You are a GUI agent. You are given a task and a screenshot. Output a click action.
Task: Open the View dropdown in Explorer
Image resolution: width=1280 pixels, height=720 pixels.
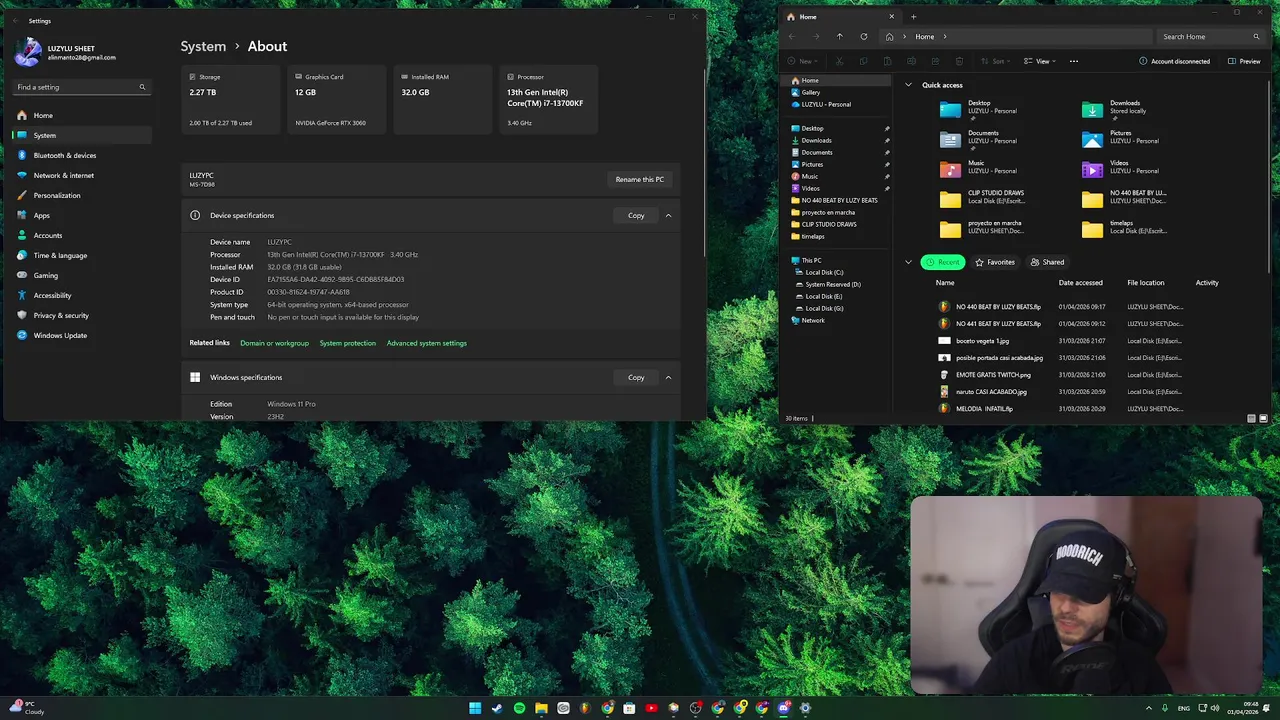1040,61
